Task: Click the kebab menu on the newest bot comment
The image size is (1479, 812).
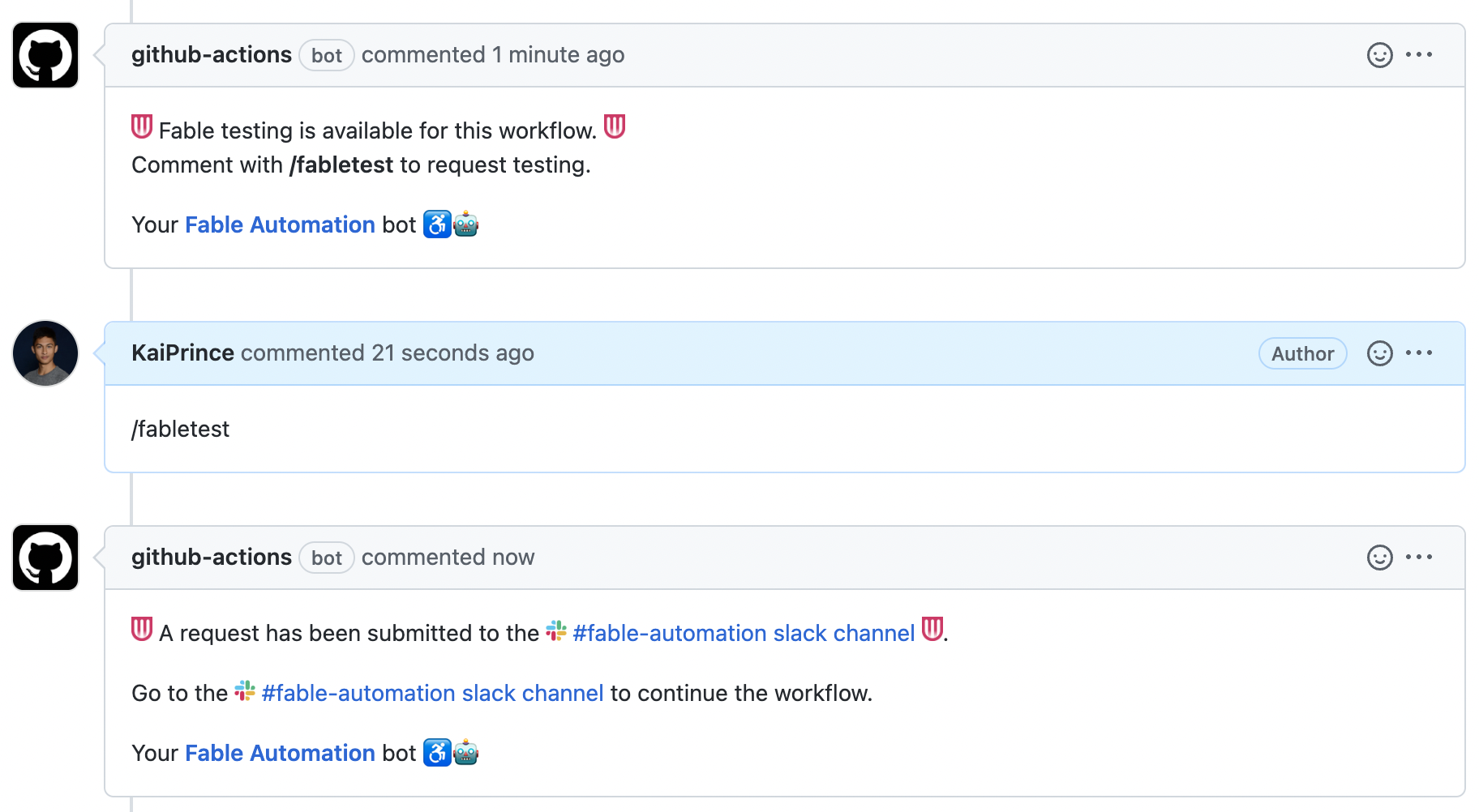Action: click(1420, 557)
